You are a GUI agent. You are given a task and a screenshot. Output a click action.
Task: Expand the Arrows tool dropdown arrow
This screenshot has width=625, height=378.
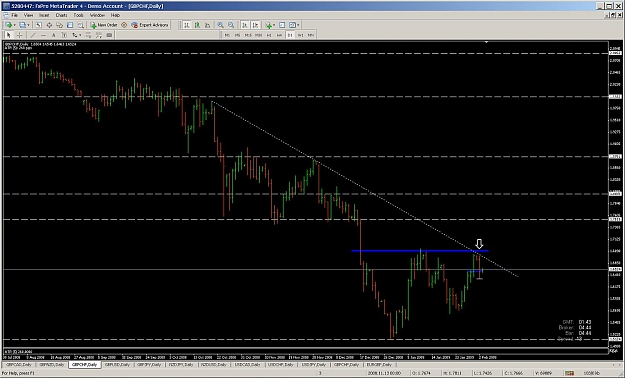click(x=80, y=35)
